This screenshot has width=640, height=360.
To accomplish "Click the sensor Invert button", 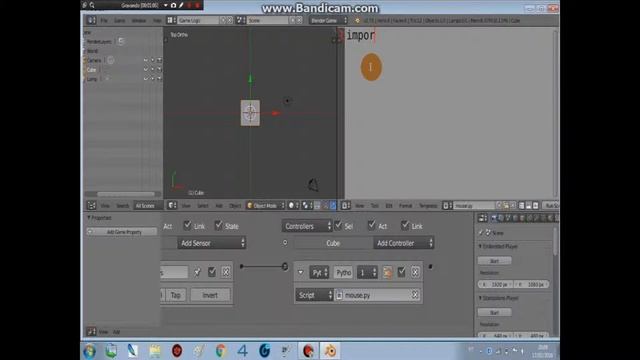I will [210, 295].
